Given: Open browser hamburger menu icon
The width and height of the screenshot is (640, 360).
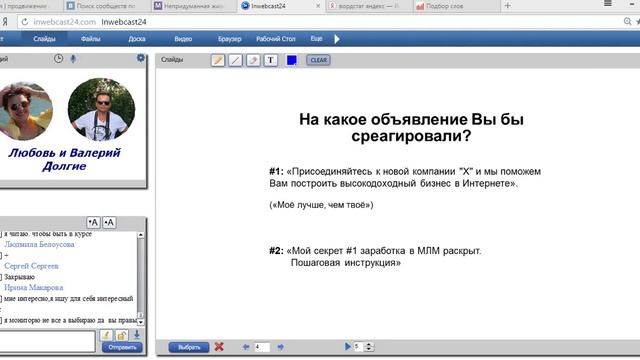Looking at the screenshot, I should [608, 3].
